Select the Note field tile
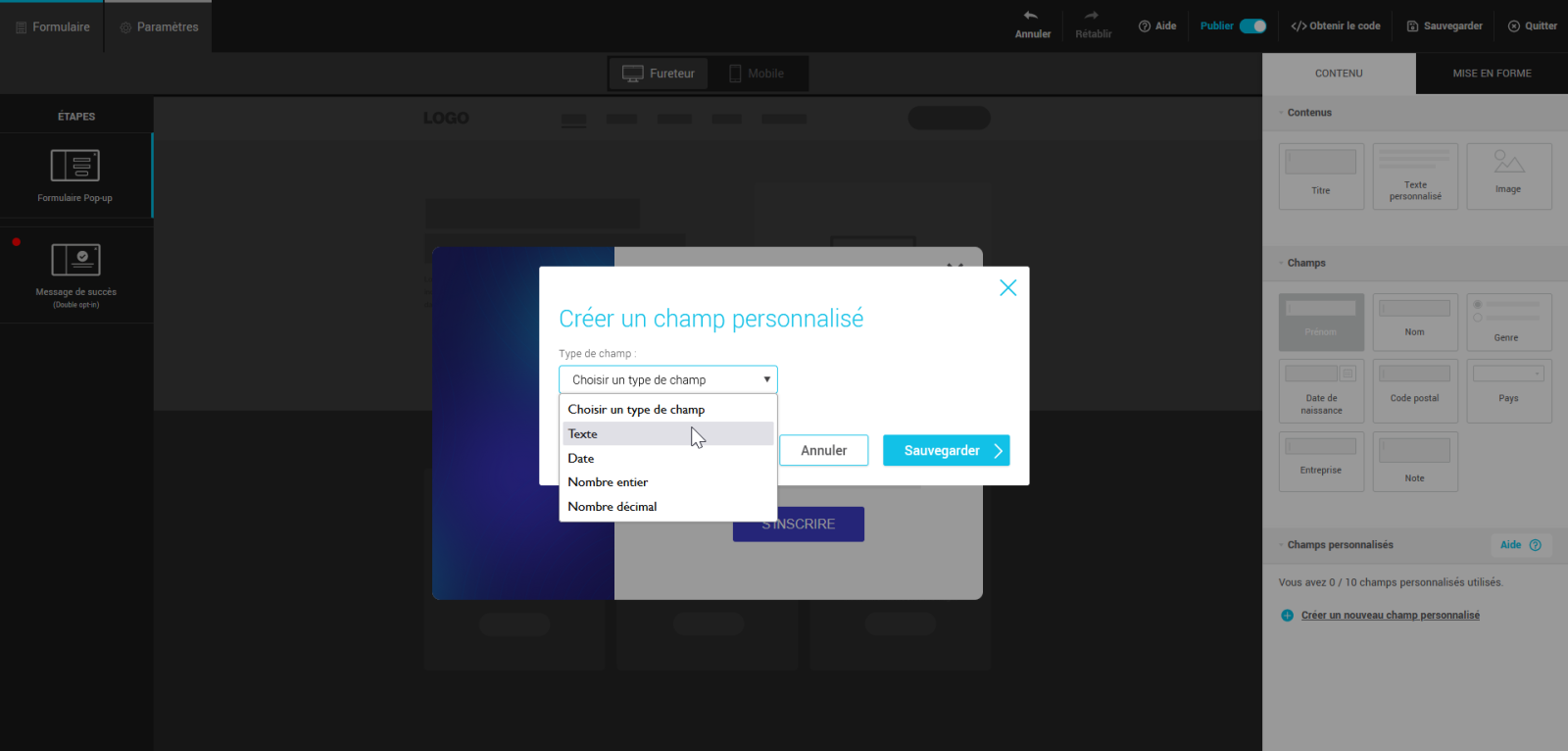Screen dimensions: 1568x751 1415,462
